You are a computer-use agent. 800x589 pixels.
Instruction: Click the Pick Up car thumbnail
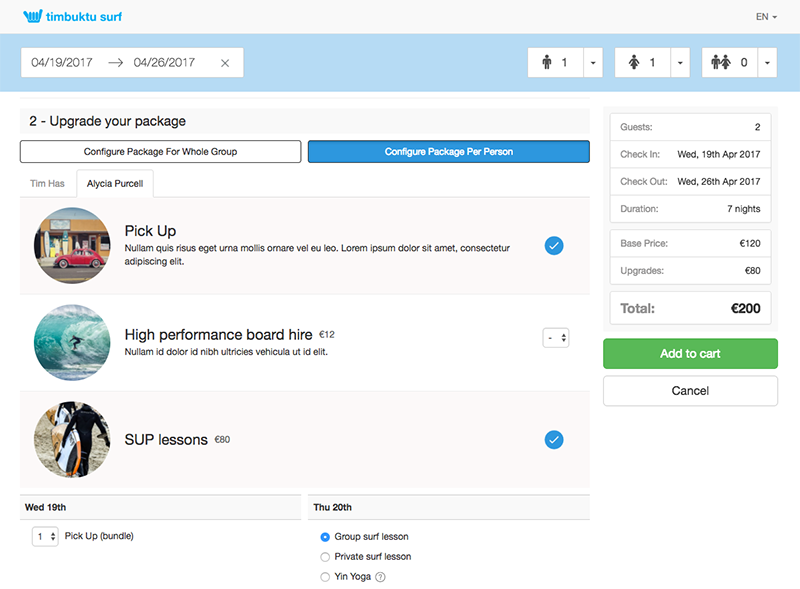[72, 245]
